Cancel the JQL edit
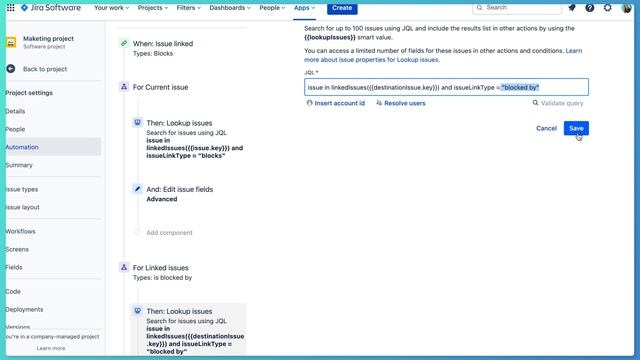Image resolution: width=640 pixels, height=360 pixels. click(546, 128)
